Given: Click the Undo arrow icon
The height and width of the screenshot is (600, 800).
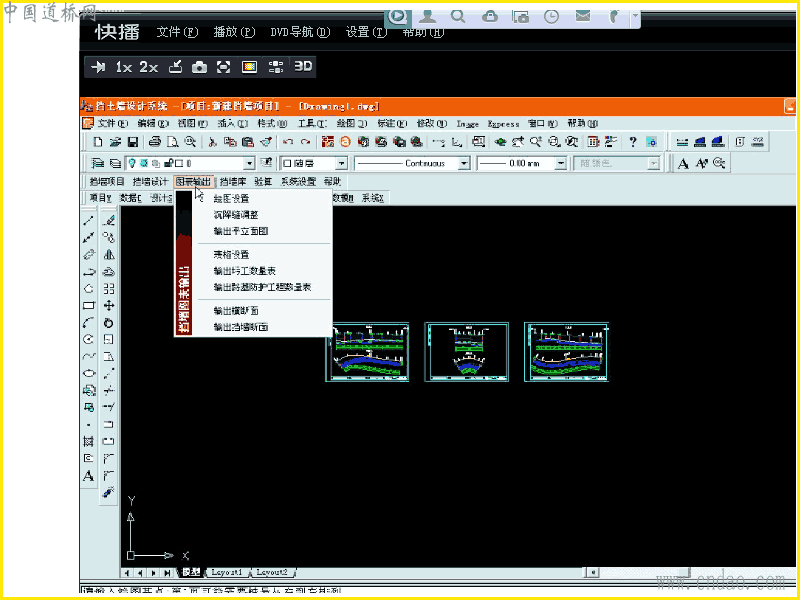Looking at the screenshot, I should (x=288, y=142).
